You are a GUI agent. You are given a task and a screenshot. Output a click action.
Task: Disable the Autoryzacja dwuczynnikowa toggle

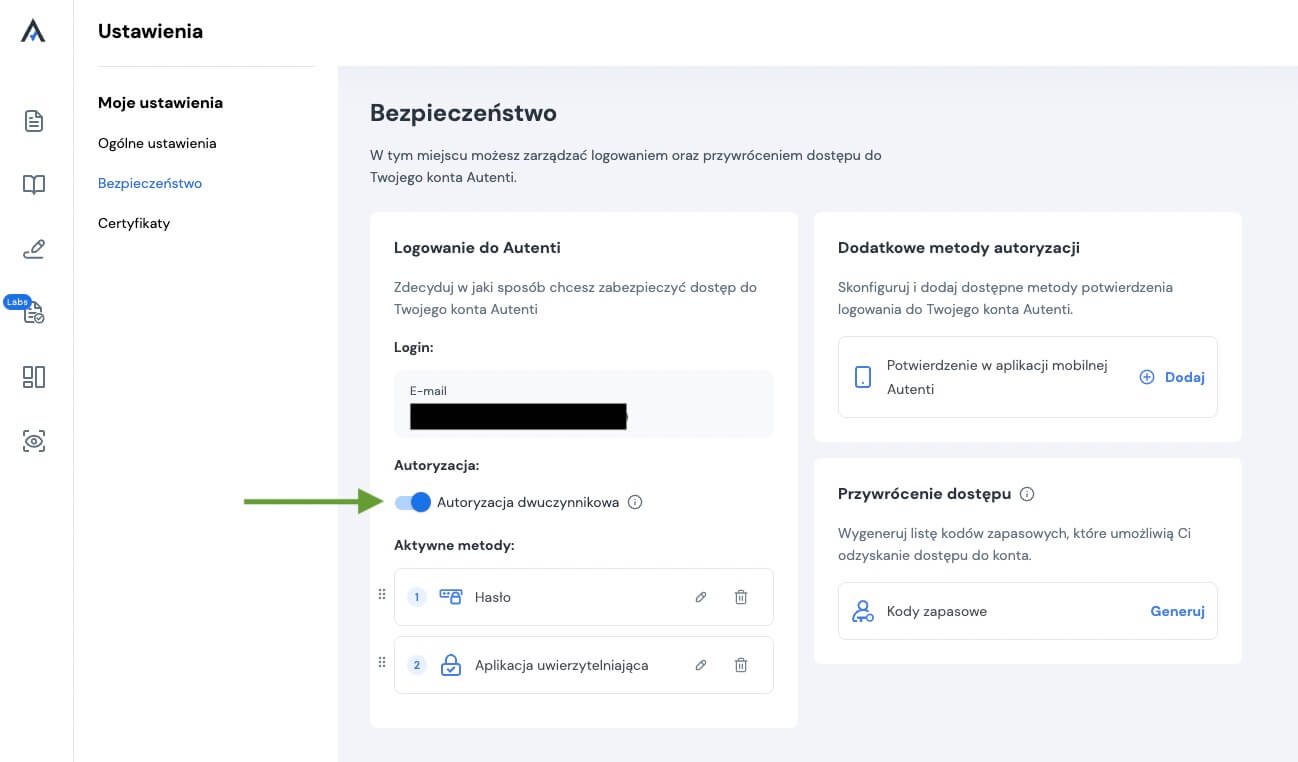pos(413,502)
